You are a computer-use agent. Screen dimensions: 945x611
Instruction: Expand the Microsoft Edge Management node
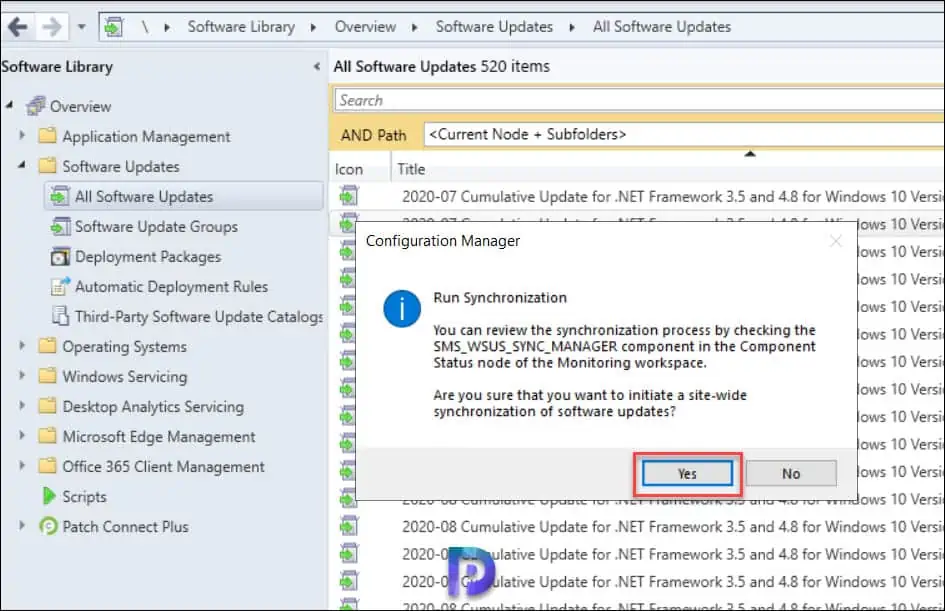point(22,435)
